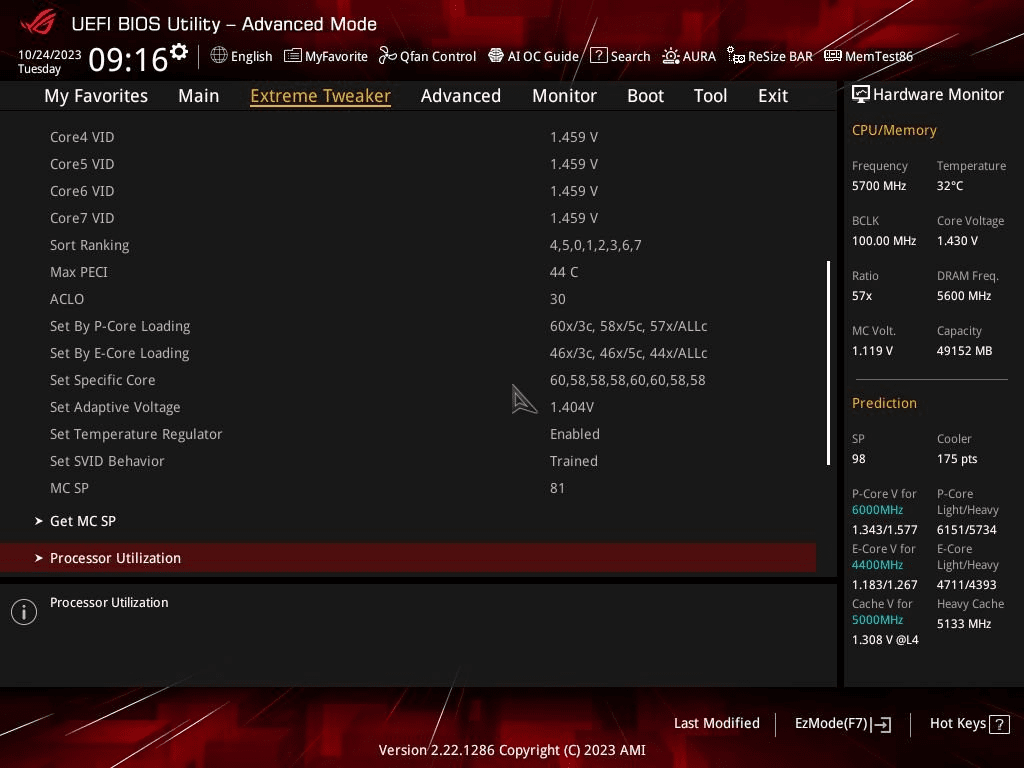This screenshot has height=768, width=1024.
Task: Click the globe language icon
Action: [219, 56]
